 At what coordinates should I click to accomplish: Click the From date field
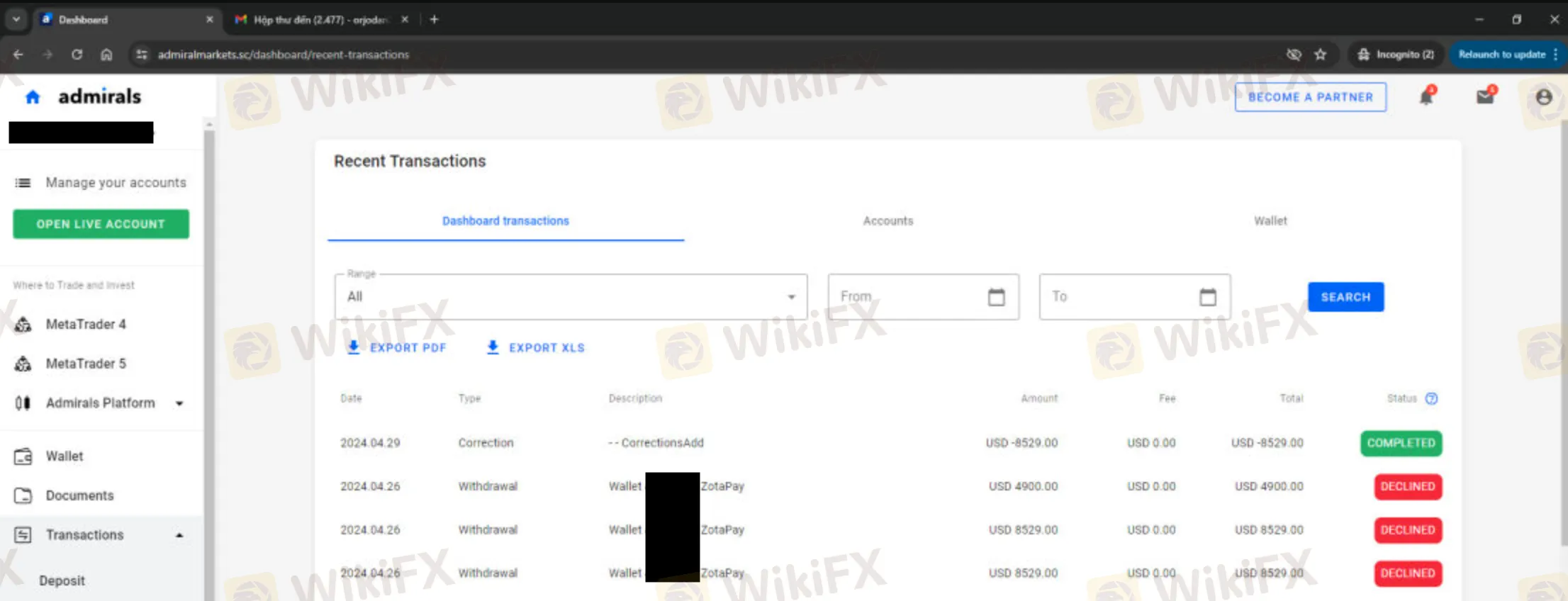(924, 297)
